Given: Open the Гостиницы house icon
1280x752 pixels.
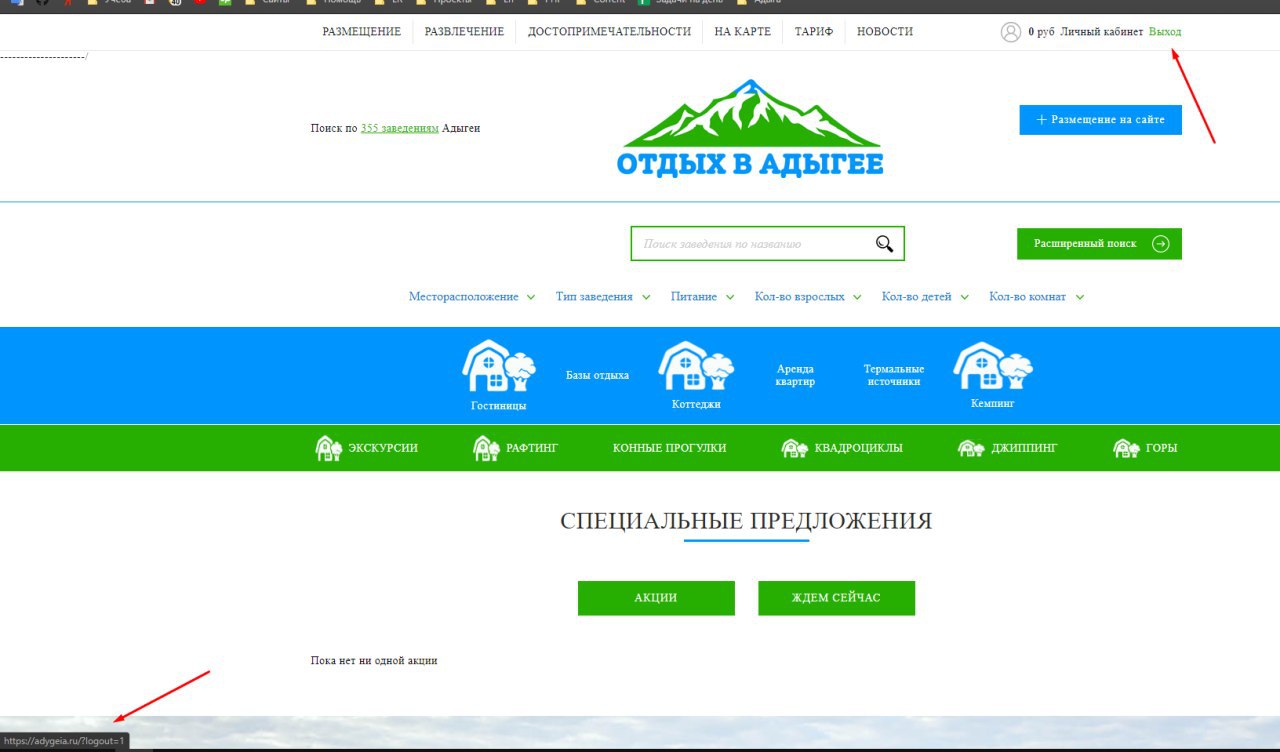Looking at the screenshot, I should tap(499, 367).
